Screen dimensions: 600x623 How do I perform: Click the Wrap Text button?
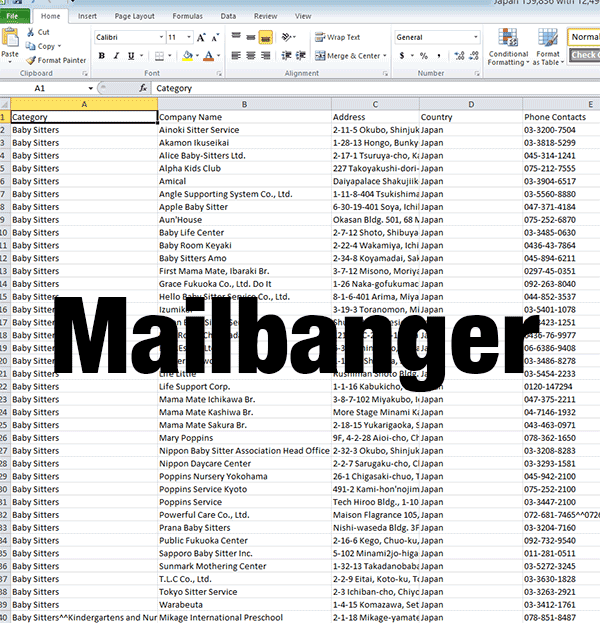(337, 37)
